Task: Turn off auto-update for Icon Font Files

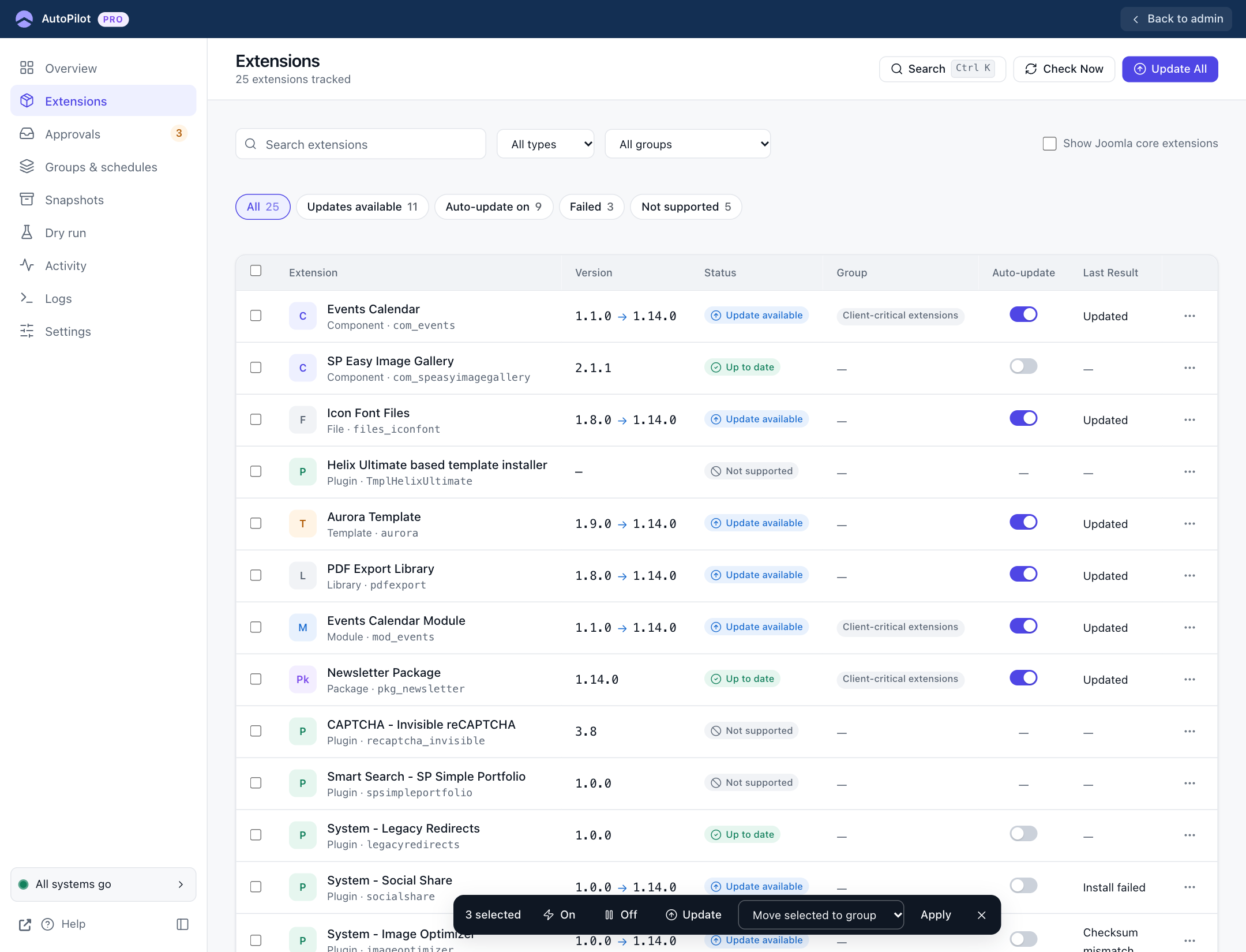Action: [1023, 418]
